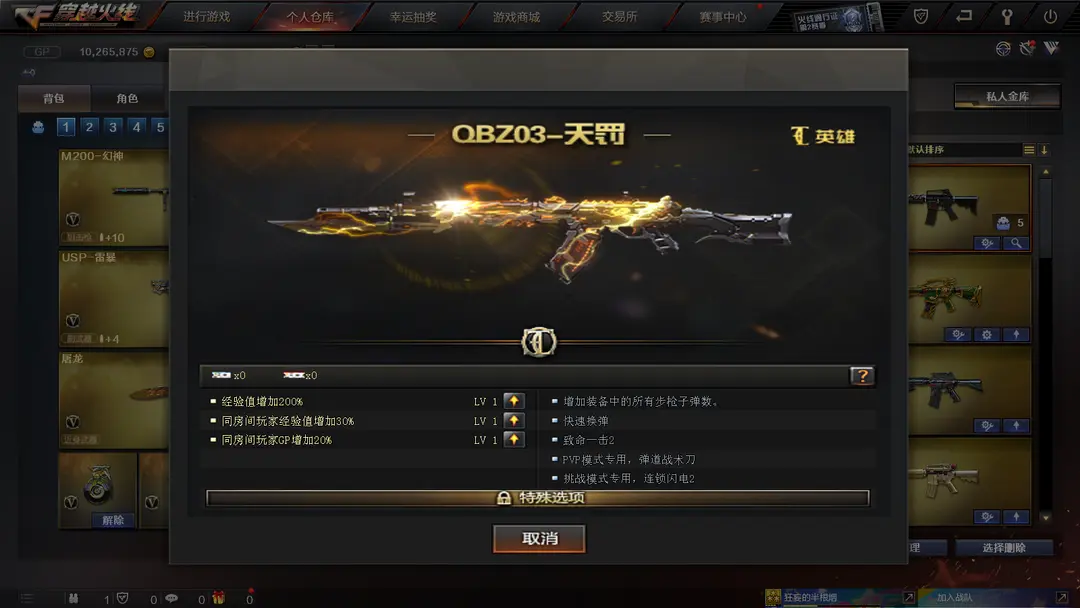The width and height of the screenshot is (1080, 608).
Task: Click the 取消 button
Action: coord(539,538)
